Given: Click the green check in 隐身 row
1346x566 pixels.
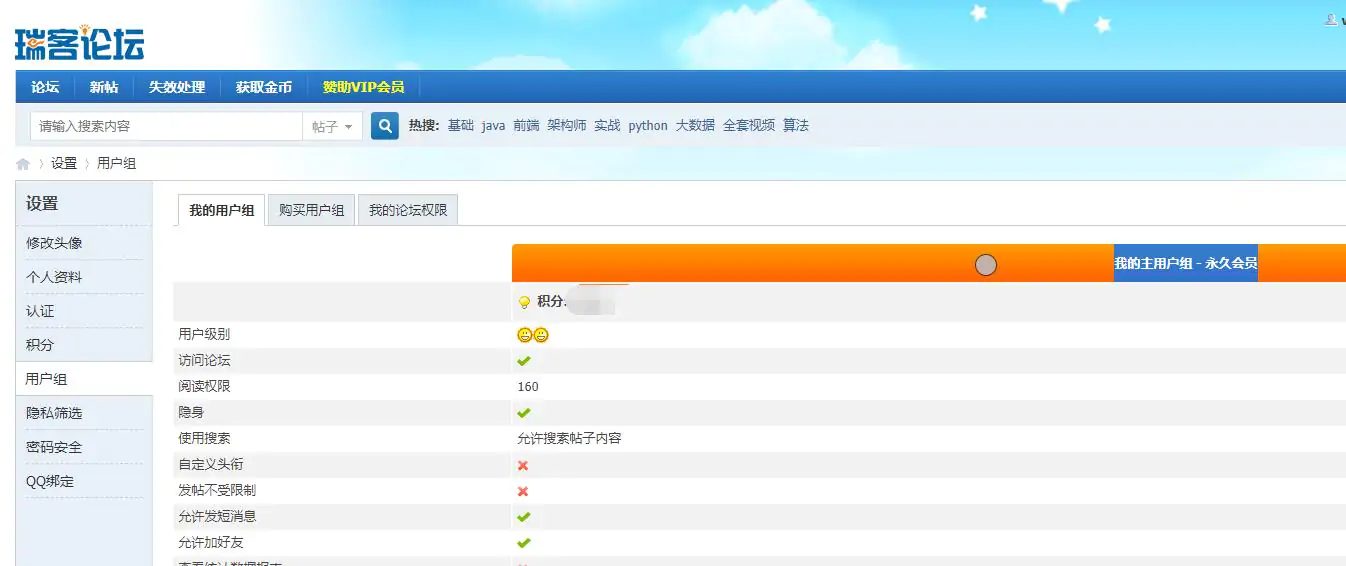Looking at the screenshot, I should [x=524, y=413].
